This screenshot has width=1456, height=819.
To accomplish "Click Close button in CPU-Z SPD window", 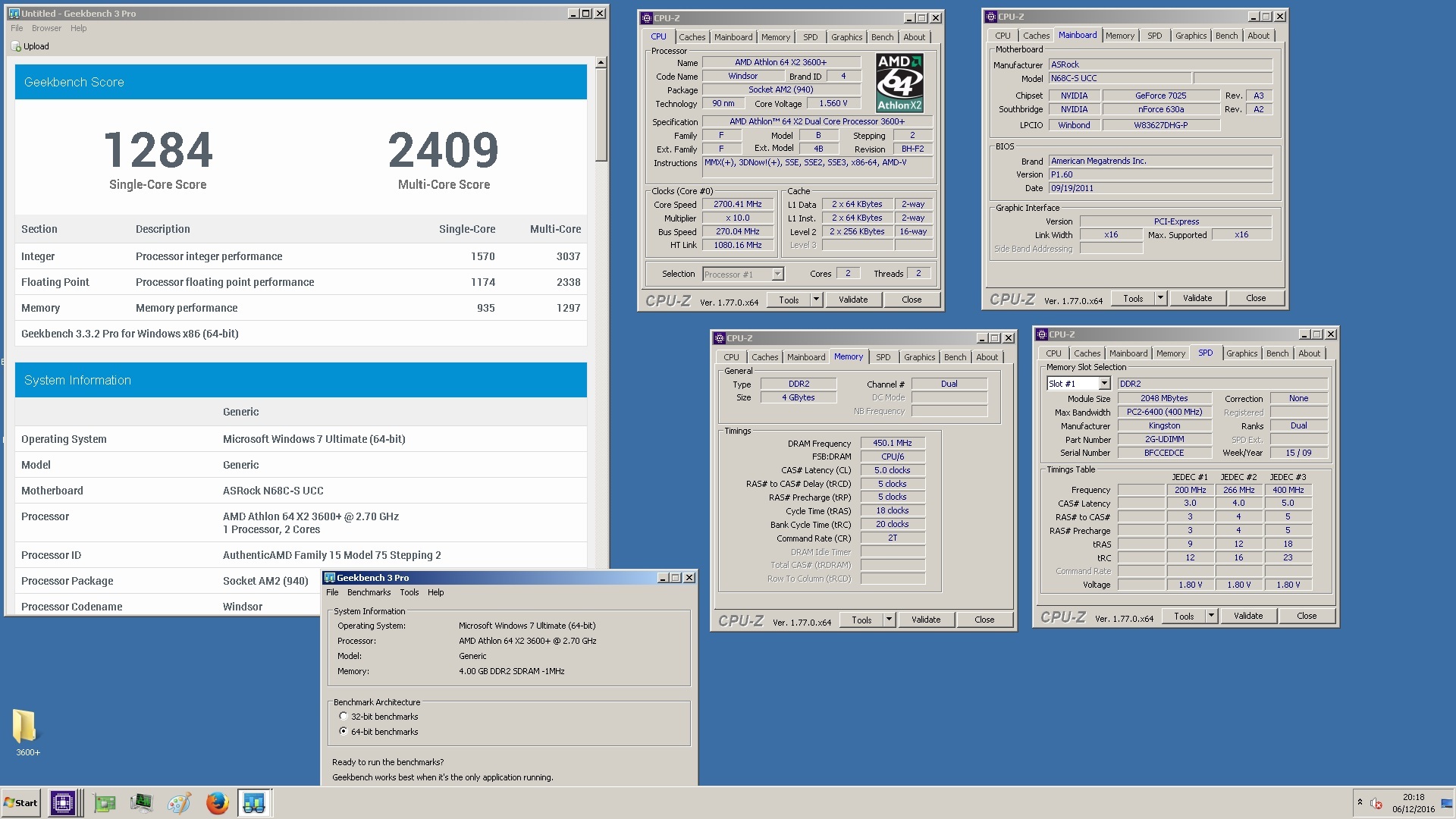I will pos(1307,616).
